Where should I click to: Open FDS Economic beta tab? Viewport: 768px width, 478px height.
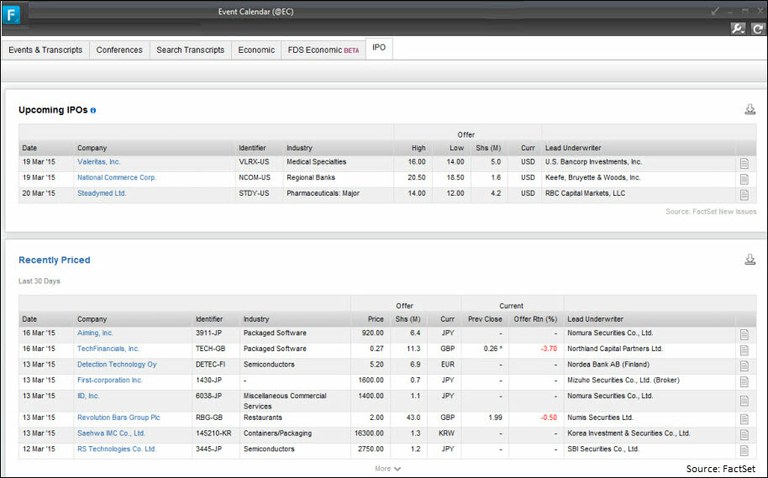pyautogui.click(x=323, y=50)
